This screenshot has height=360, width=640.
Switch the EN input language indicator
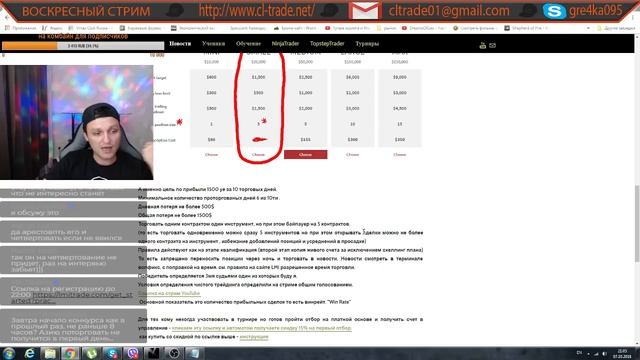coord(579,353)
